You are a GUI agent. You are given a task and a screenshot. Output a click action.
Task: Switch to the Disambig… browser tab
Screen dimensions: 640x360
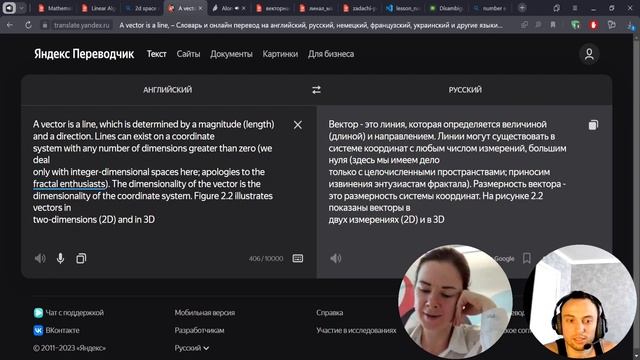click(447, 8)
